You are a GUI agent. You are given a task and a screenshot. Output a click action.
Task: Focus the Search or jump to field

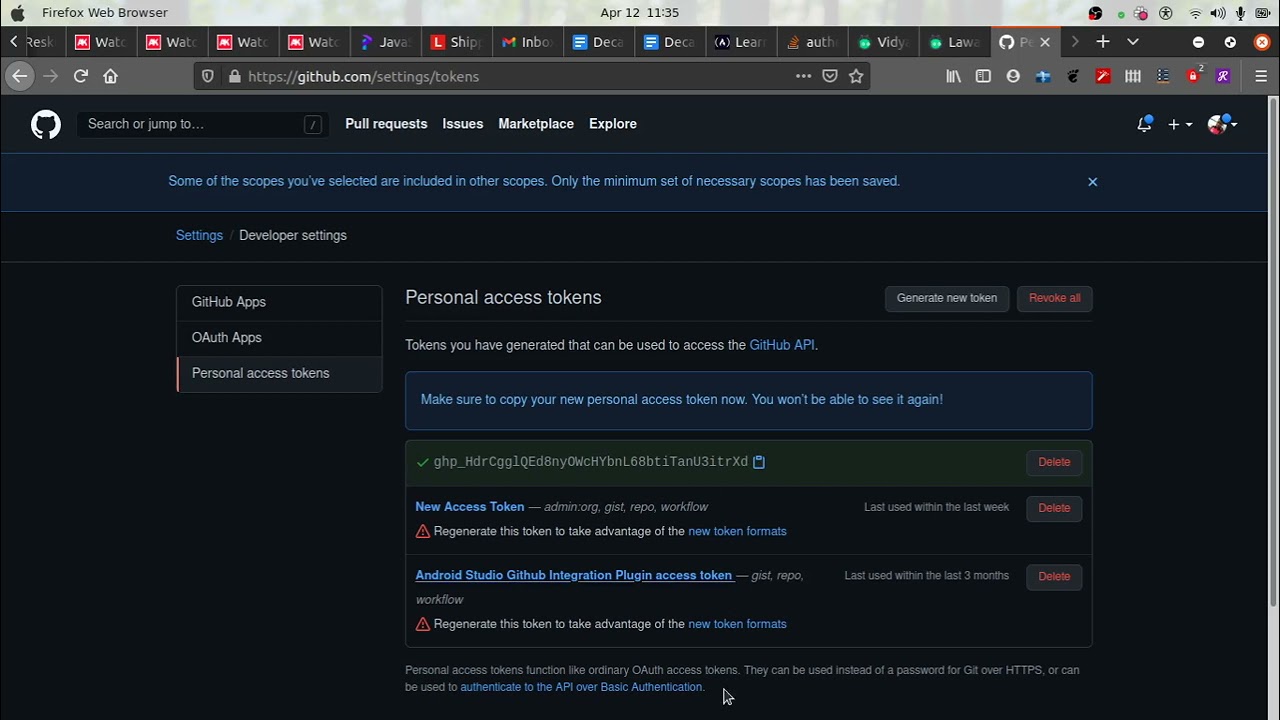[203, 124]
